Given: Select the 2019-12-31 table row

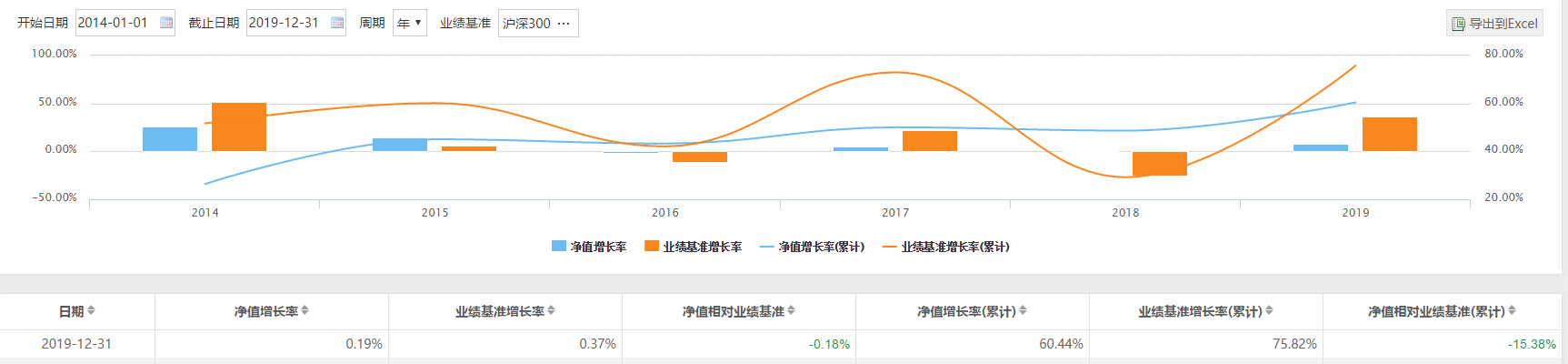Looking at the screenshot, I should (784, 344).
